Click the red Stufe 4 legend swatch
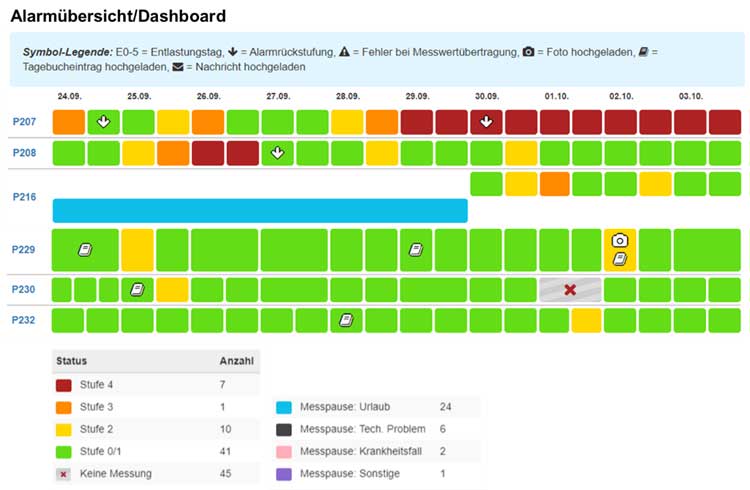The height and width of the screenshot is (490, 750). pyautogui.click(x=64, y=382)
